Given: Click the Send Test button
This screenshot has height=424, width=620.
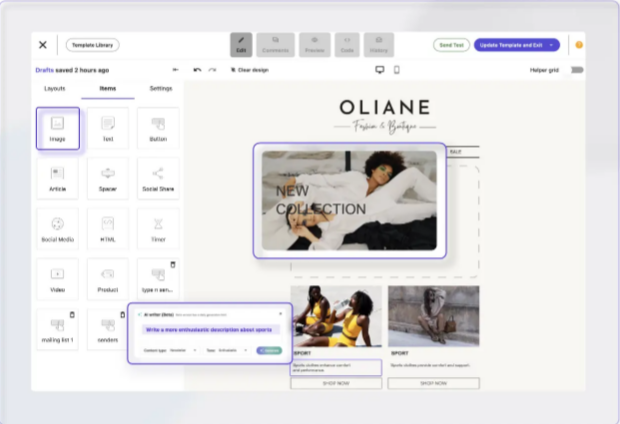Looking at the screenshot, I should pyautogui.click(x=451, y=45).
